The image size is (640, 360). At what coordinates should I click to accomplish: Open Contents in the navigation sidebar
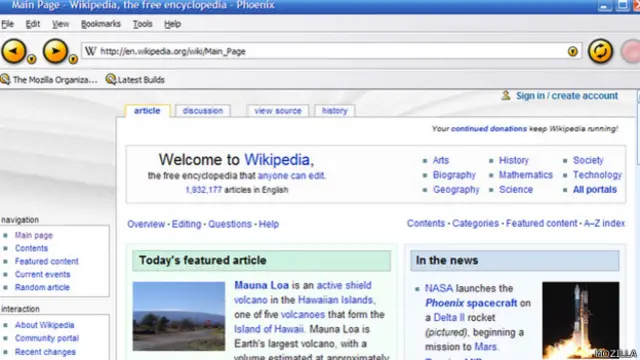click(x=31, y=248)
